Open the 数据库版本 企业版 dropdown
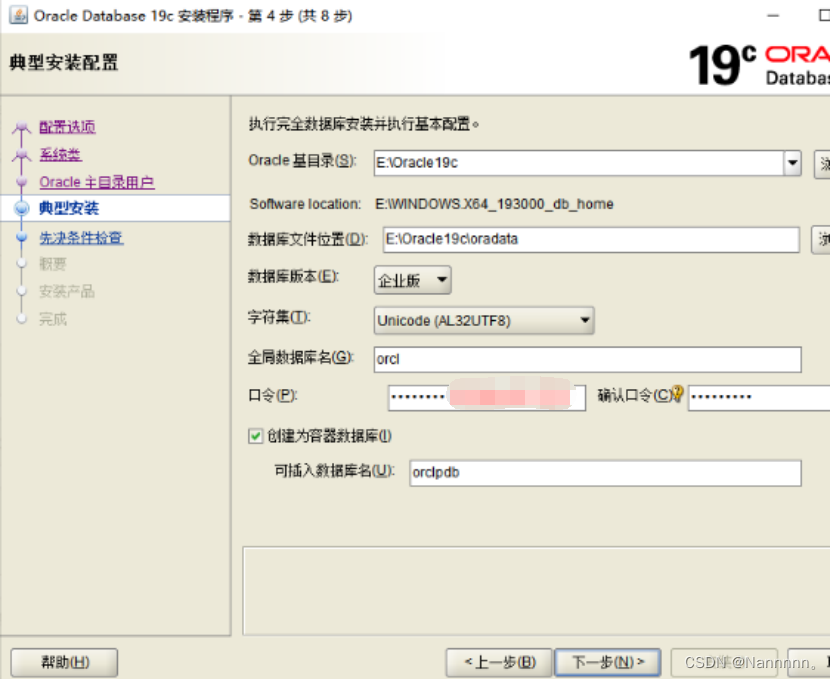This screenshot has width=831, height=679. pos(412,280)
